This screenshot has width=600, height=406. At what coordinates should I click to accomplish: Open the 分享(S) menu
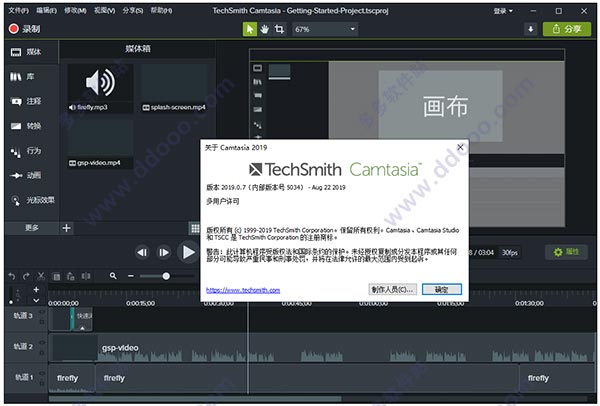pyautogui.click(x=132, y=11)
